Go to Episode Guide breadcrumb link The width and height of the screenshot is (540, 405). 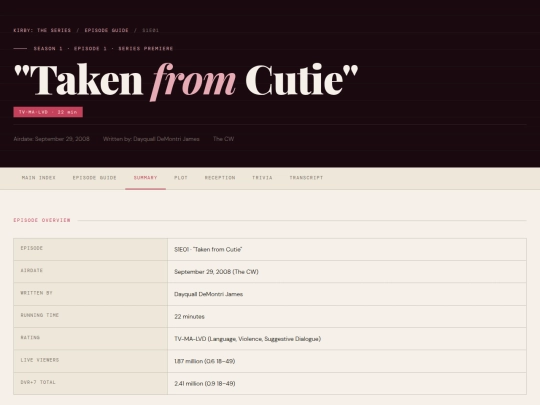pos(106,30)
